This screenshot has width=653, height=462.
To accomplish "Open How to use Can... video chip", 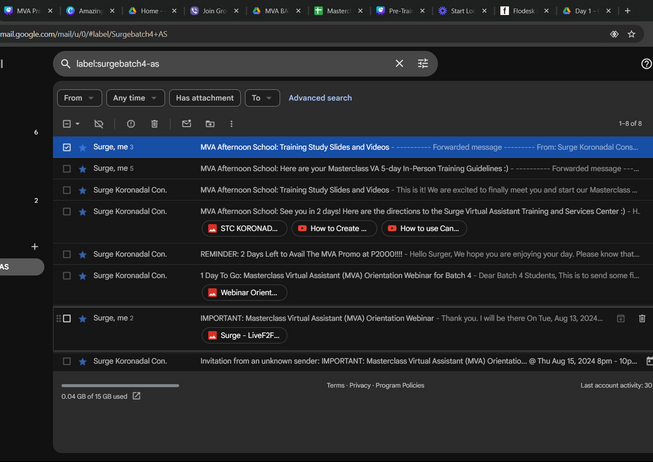I will tap(424, 228).
